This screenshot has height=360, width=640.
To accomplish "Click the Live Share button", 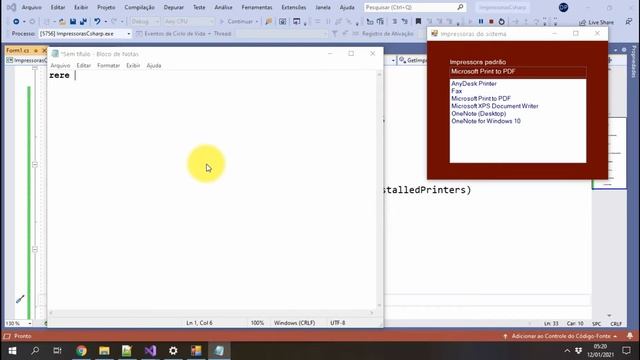I will click(x=596, y=22).
